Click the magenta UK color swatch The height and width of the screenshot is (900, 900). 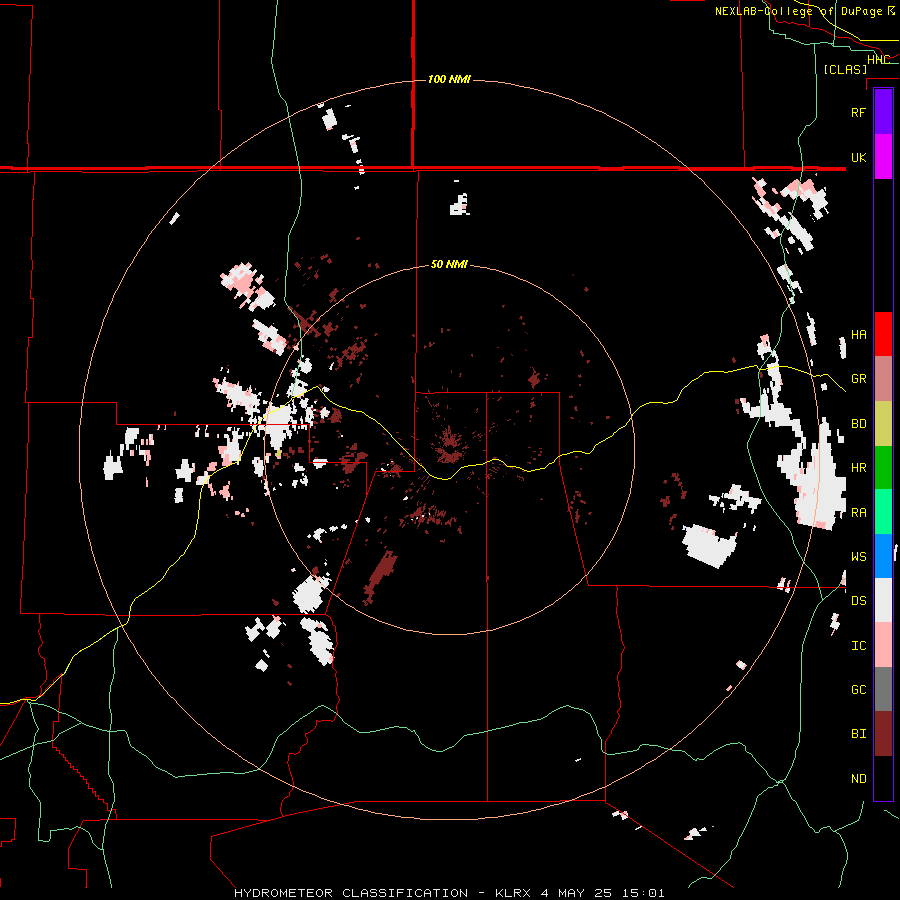point(883,157)
